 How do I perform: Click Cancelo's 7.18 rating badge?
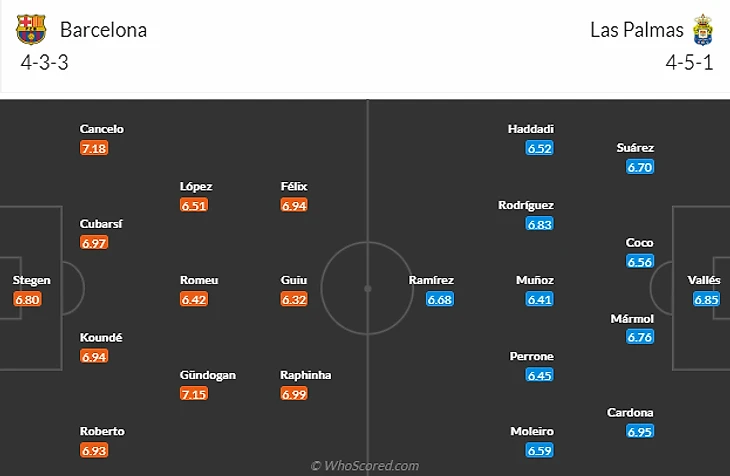[x=94, y=148]
